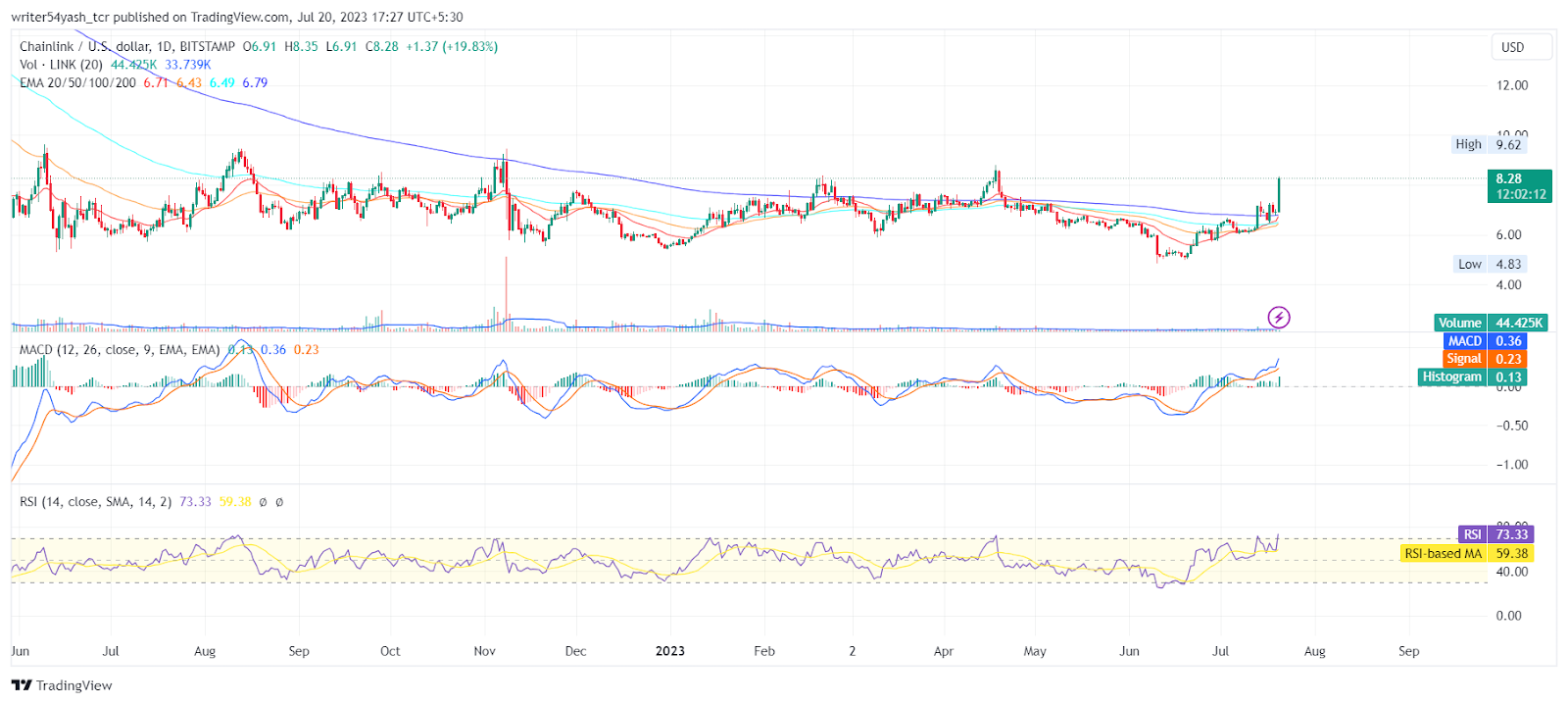
Task: Click the 2023 label on time axis
Action: pyautogui.click(x=670, y=651)
